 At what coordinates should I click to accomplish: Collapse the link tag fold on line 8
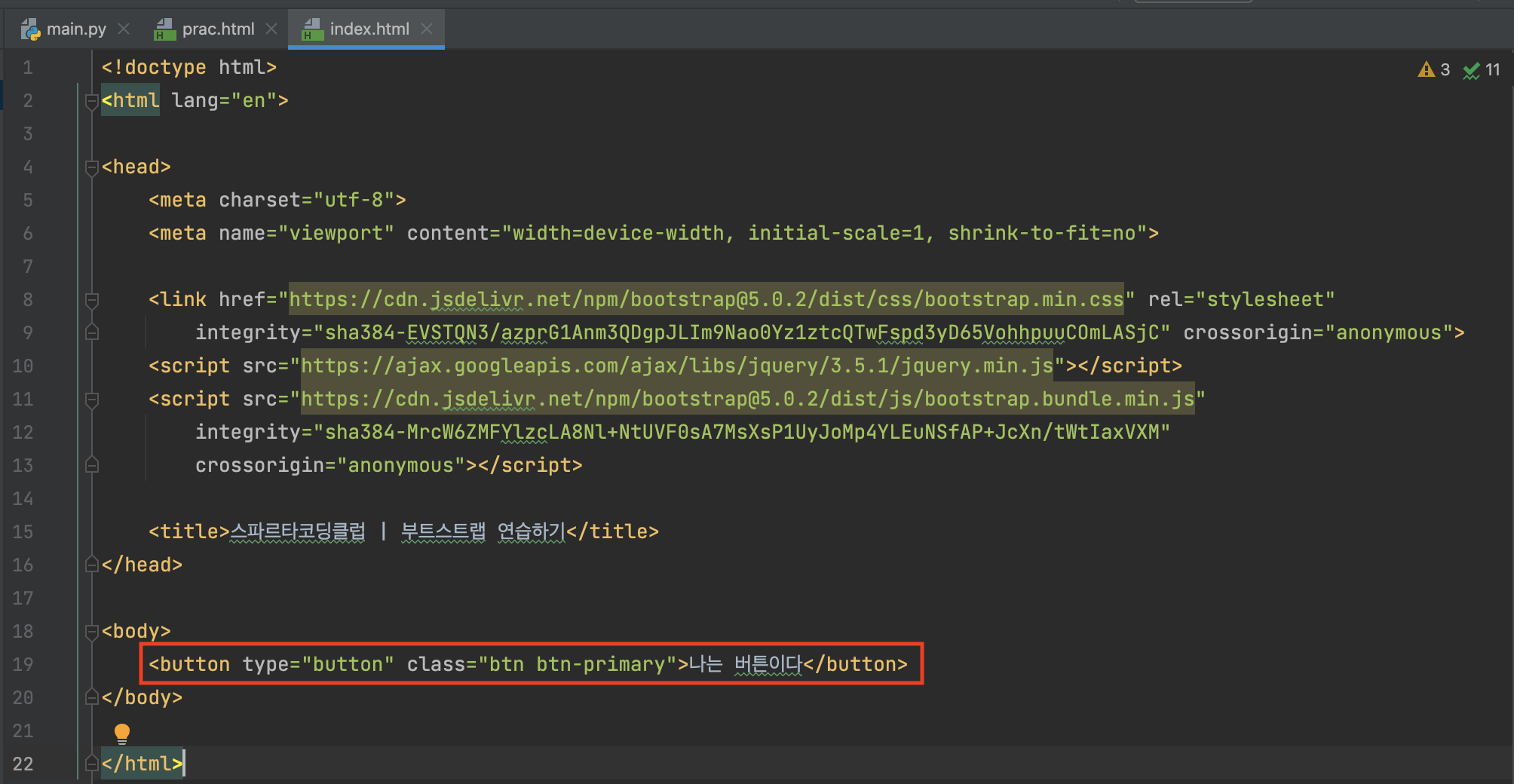(92, 300)
